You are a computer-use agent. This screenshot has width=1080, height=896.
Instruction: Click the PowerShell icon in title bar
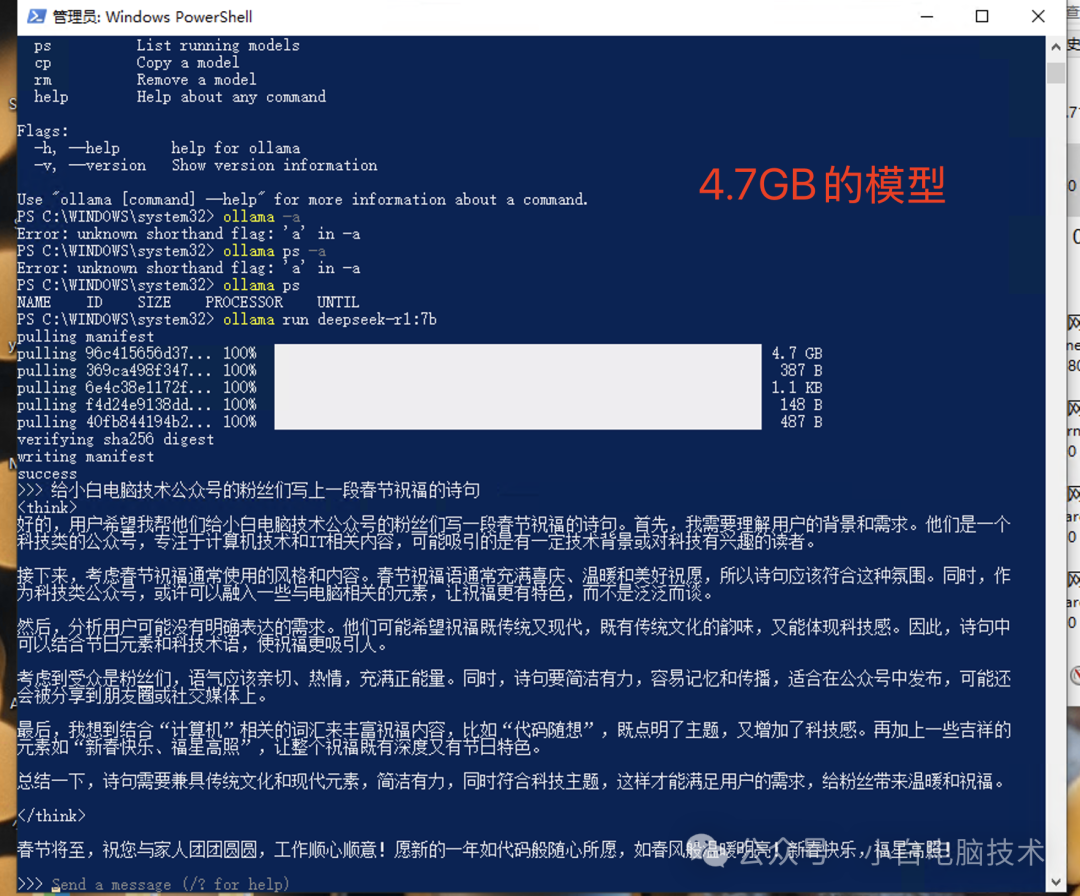pyautogui.click(x=37, y=16)
